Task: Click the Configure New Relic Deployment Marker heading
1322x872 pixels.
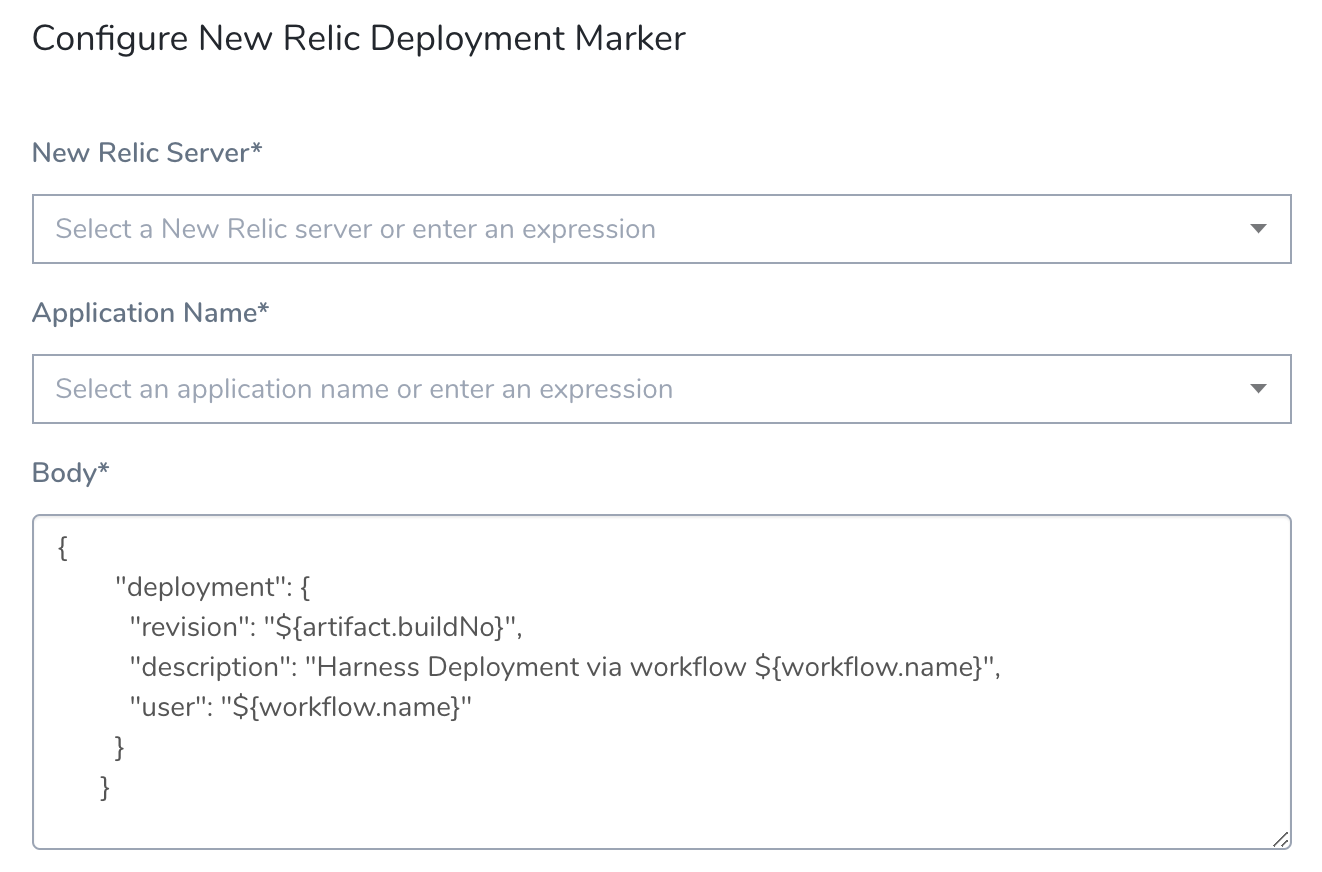Action: click(x=359, y=39)
